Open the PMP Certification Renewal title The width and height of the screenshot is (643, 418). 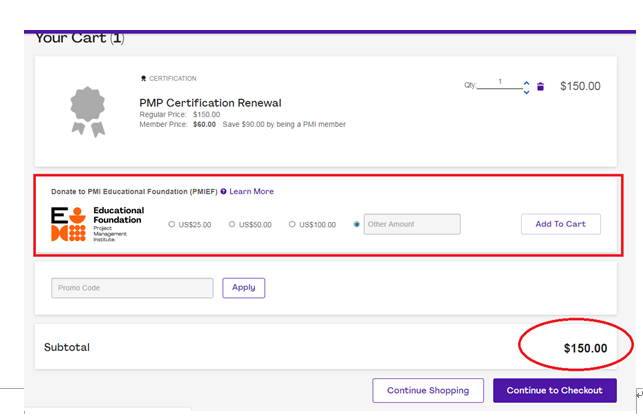pyautogui.click(x=210, y=102)
